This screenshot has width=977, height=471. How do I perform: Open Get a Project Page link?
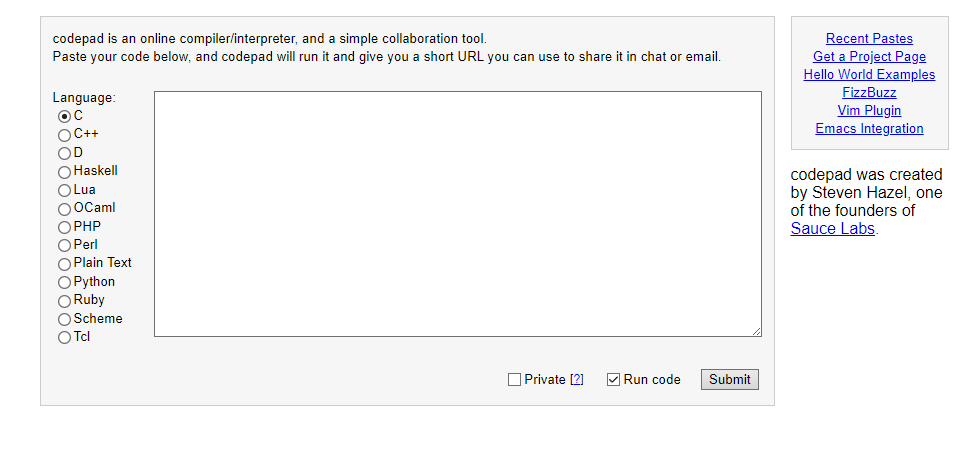coord(869,57)
